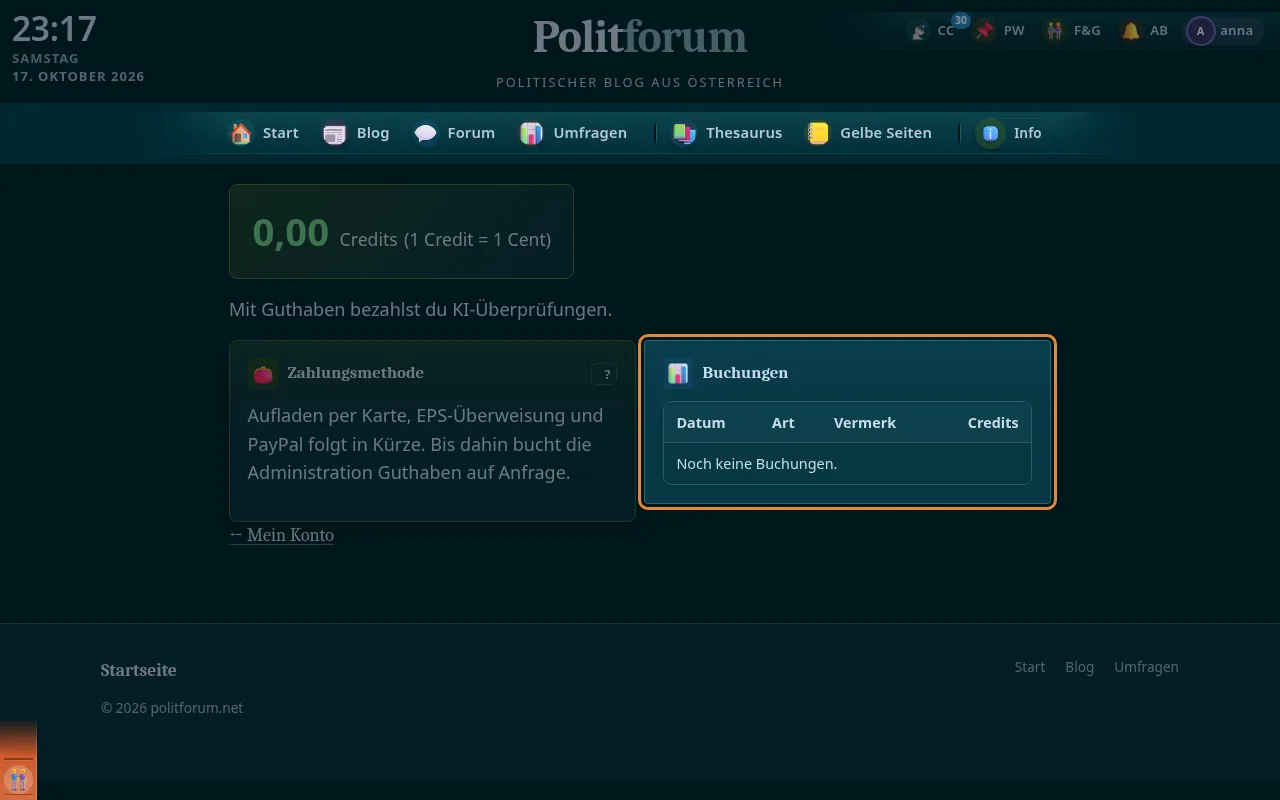Click the people F&G icon
This screenshot has width=1280, height=800.
pyautogui.click(x=1055, y=31)
